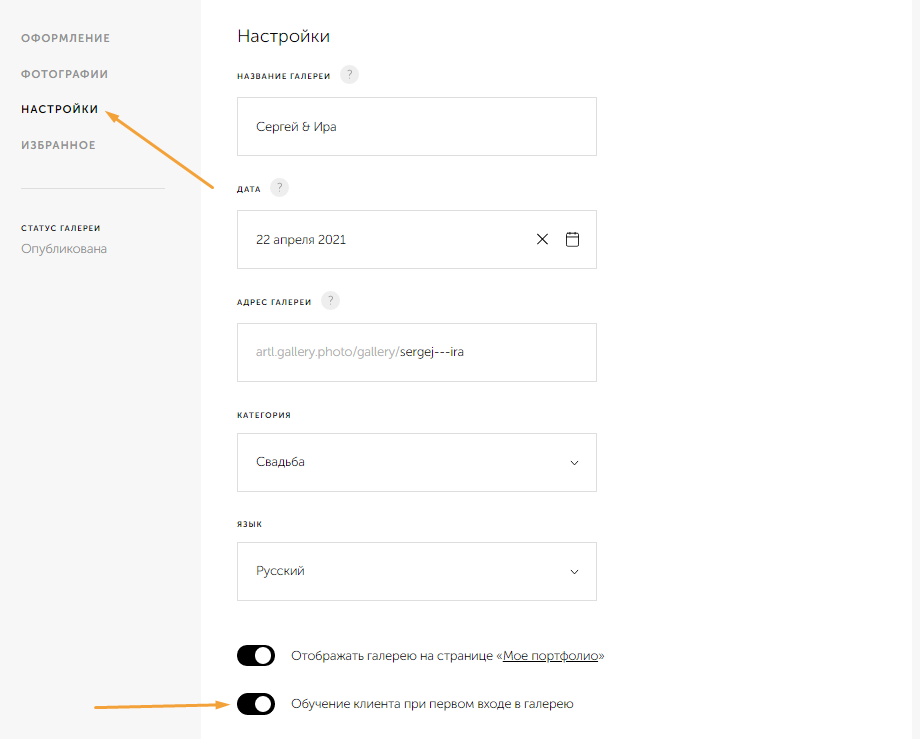Expand the Язык dropdown
The image size is (920, 739).
pos(416,571)
